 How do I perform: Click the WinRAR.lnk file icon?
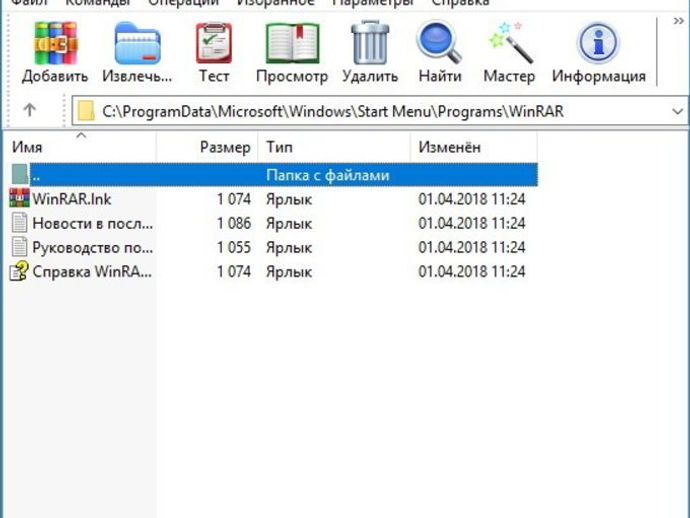tap(19, 198)
